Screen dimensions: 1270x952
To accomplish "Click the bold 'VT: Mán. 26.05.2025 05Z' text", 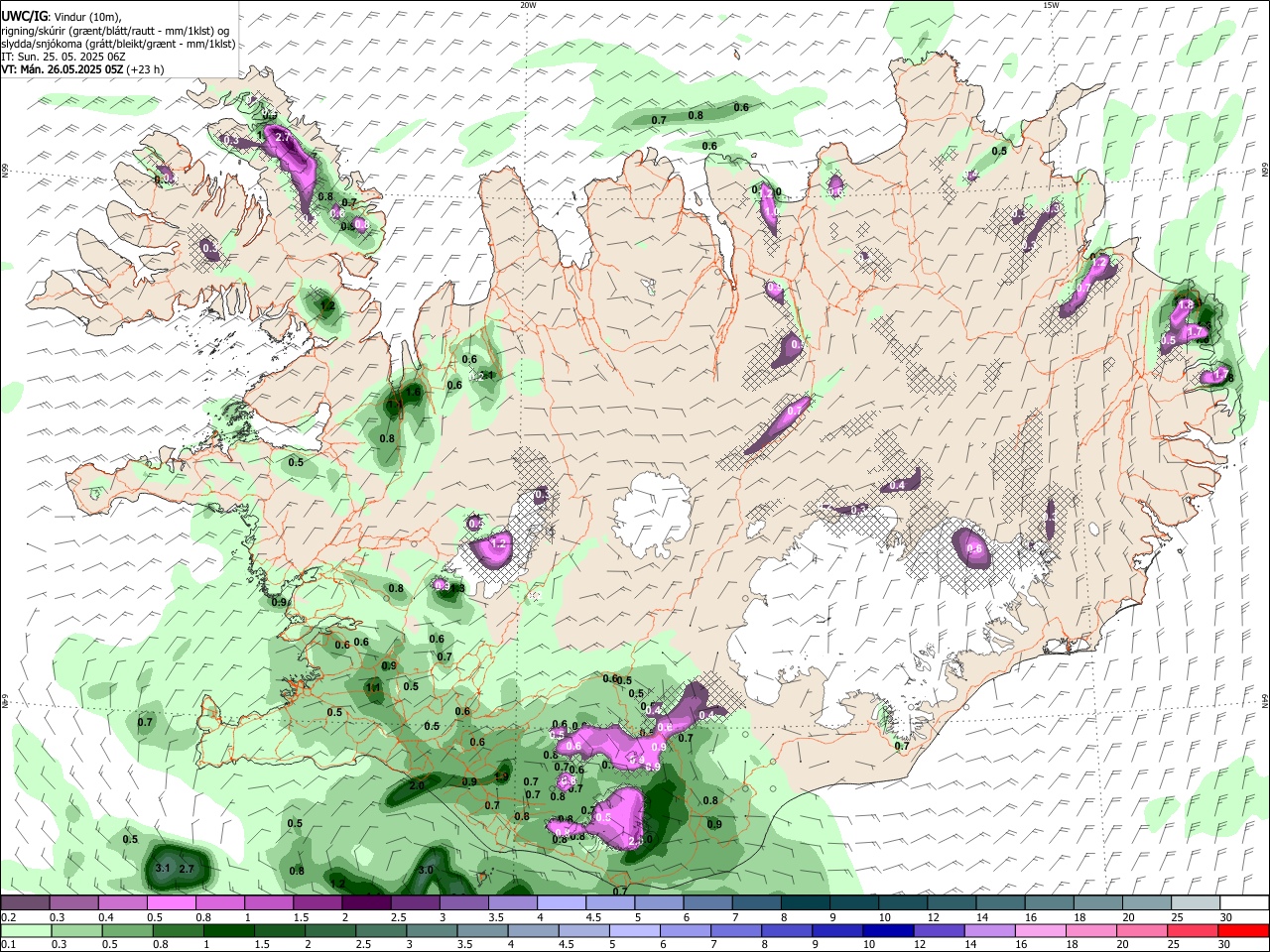I will [x=62, y=69].
